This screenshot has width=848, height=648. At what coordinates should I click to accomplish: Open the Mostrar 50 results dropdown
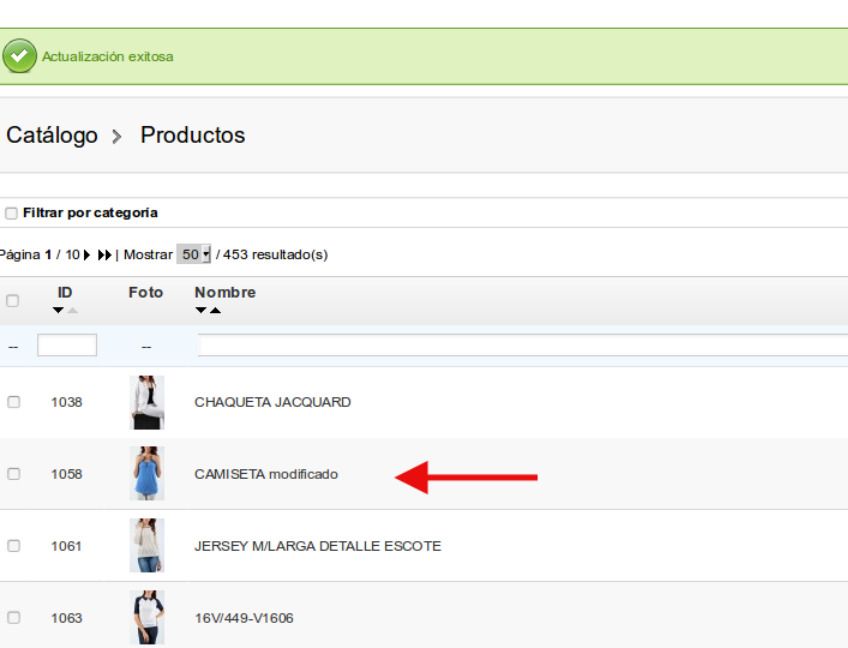[x=194, y=254]
